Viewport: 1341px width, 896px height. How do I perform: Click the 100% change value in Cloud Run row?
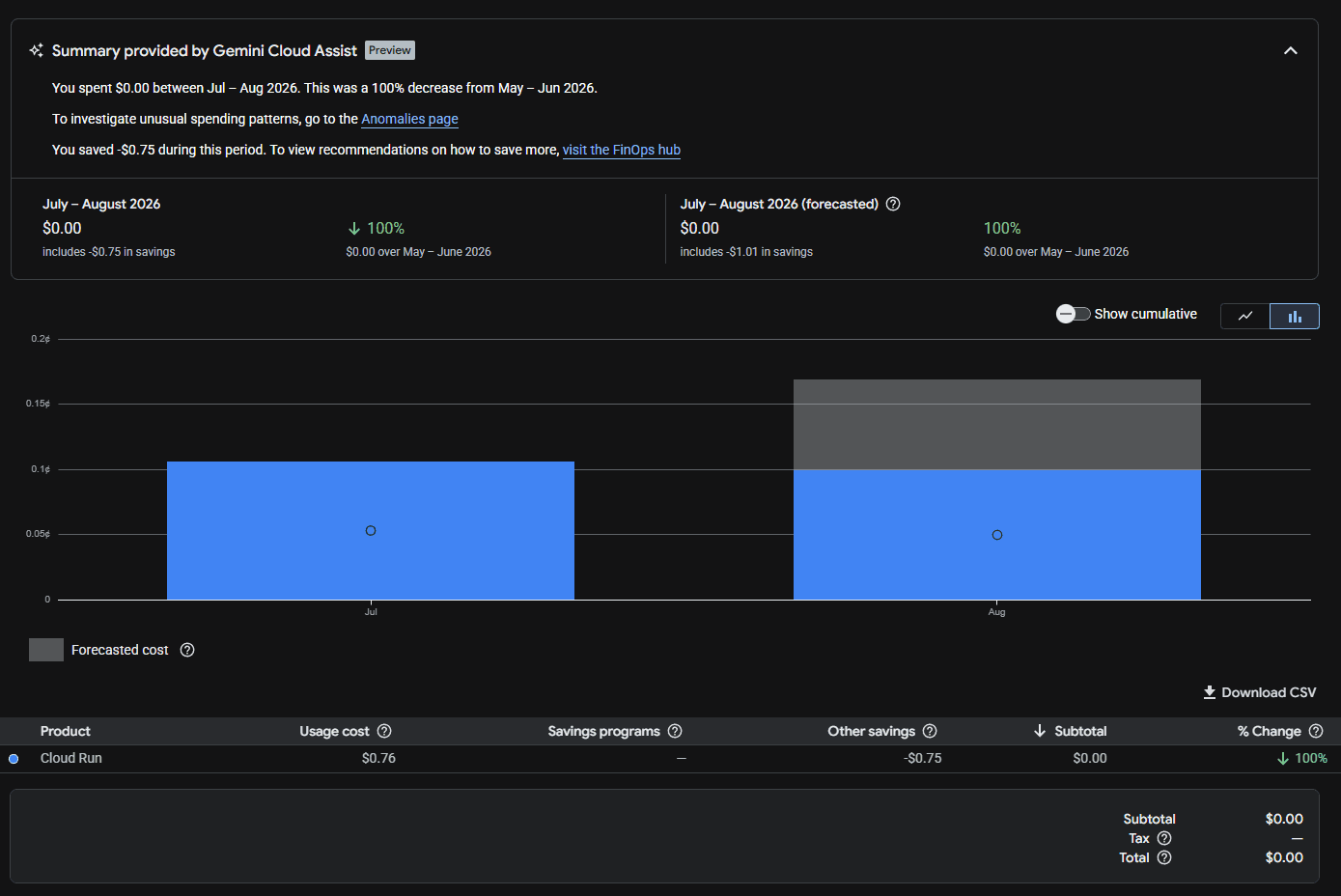[1302, 758]
